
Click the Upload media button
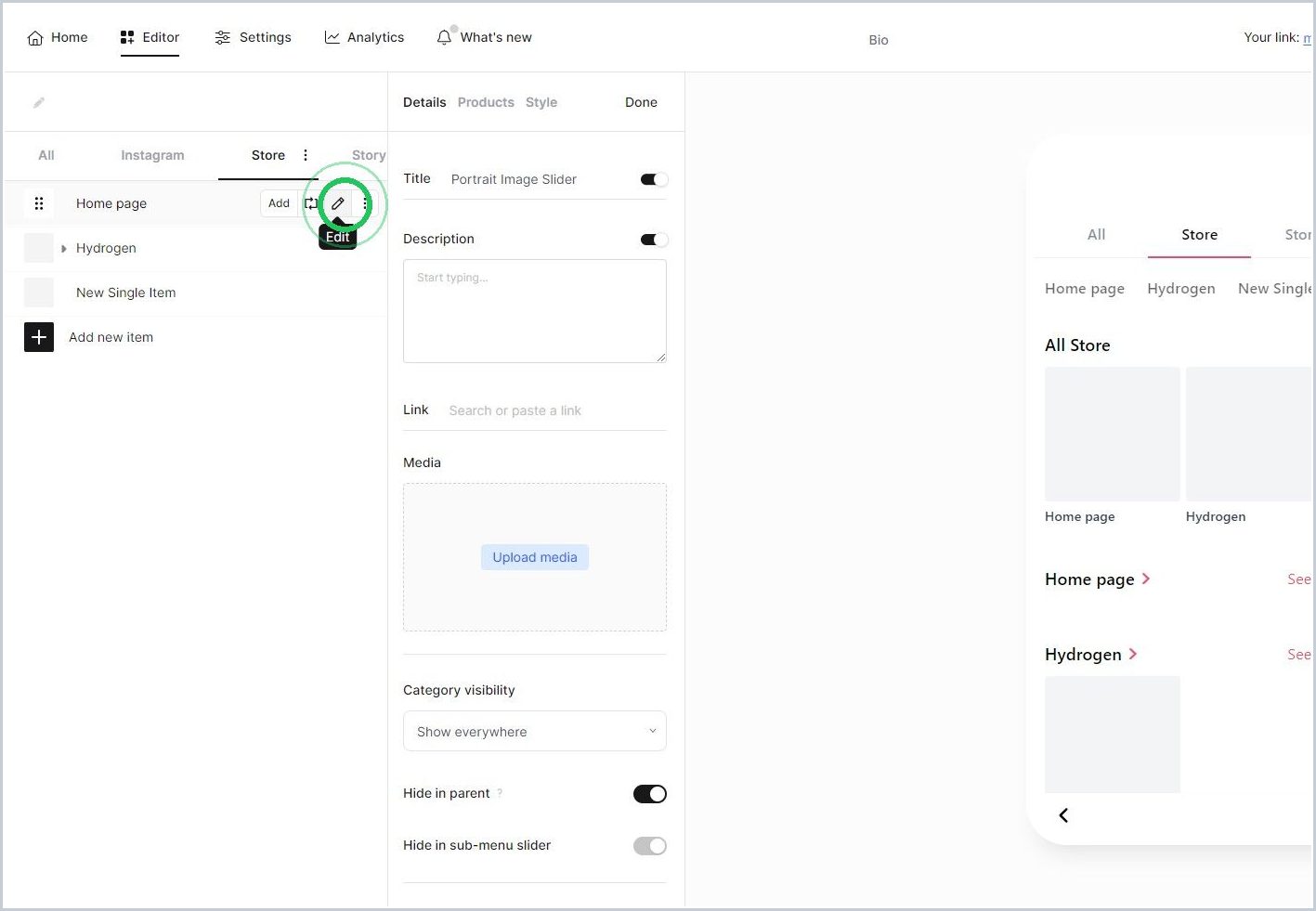[535, 557]
